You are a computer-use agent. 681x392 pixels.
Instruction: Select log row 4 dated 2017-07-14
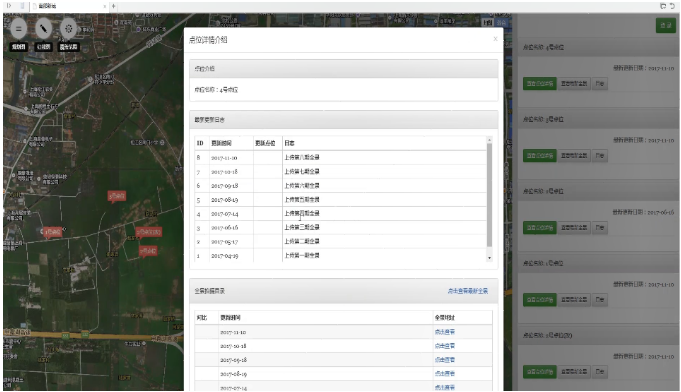click(x=341, y=214)
